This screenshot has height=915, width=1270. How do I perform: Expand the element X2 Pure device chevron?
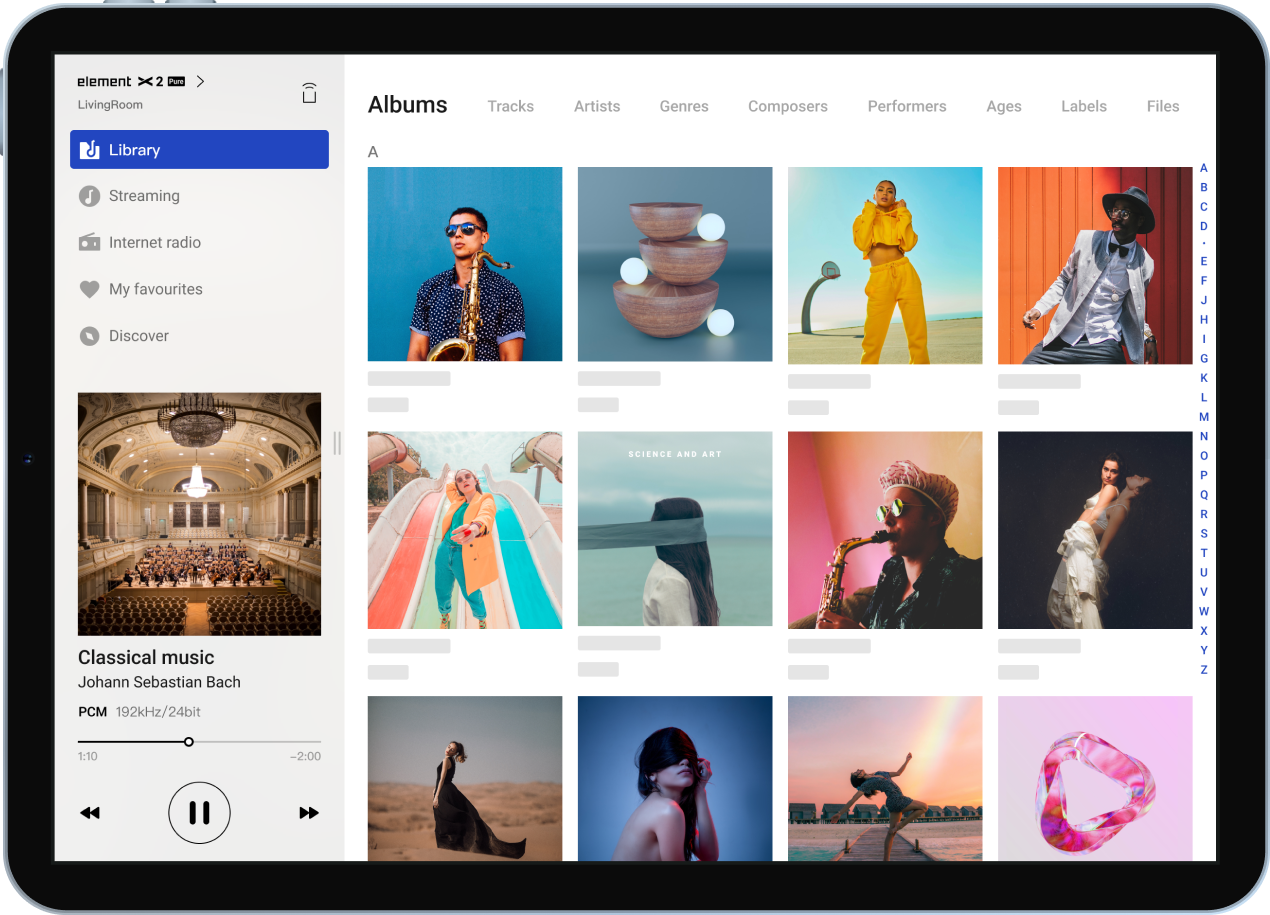point(200,81)
